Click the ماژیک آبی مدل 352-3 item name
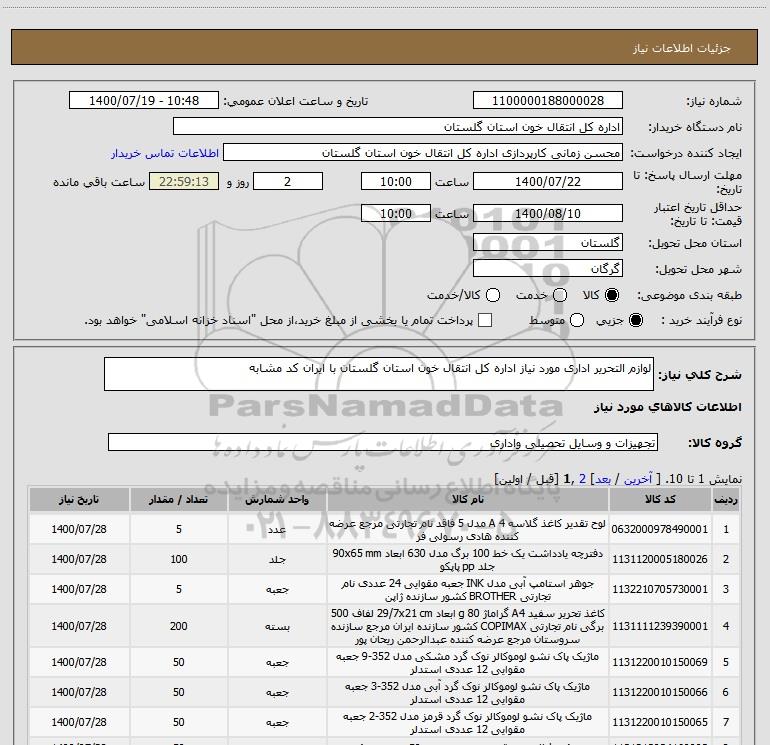This screenshot has height=745, width=770. pos(468,693)
